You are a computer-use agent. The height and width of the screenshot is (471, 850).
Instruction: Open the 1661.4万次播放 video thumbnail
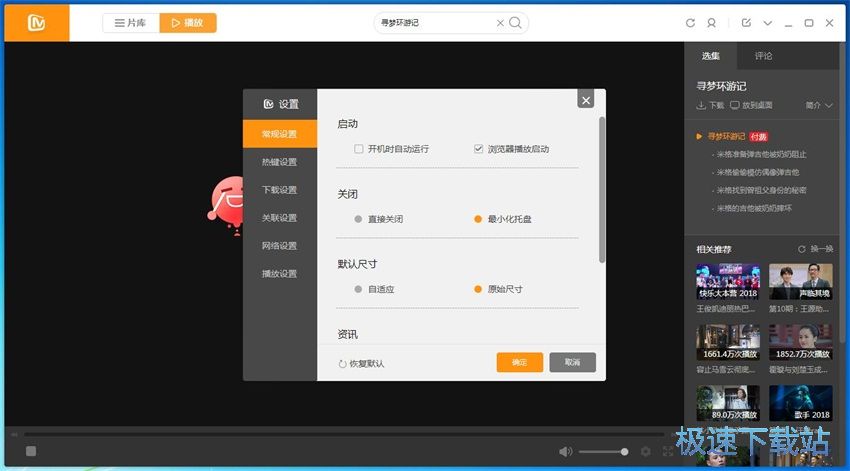[x=728, y=343]
